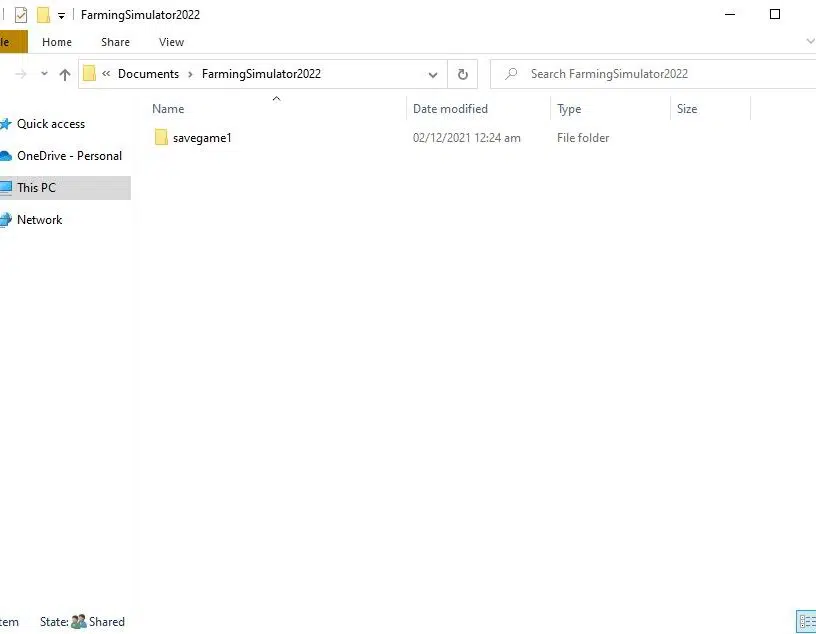Expand the Documents breadcrumb arrow
816x634 pixels.
(190, 74)
